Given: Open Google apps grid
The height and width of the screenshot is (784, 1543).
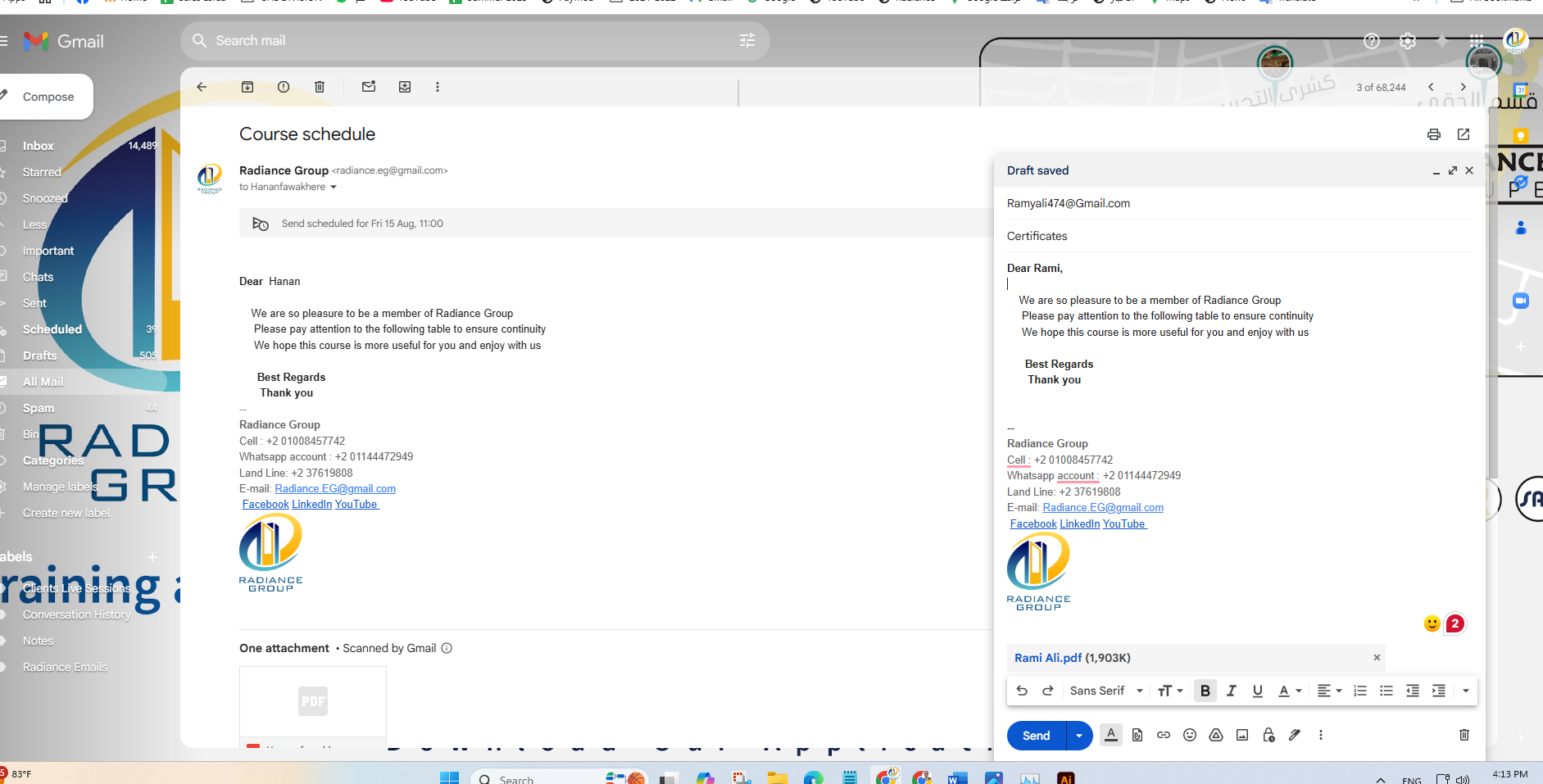Looking at the screenshot, I should click(x=1477, y=41).
